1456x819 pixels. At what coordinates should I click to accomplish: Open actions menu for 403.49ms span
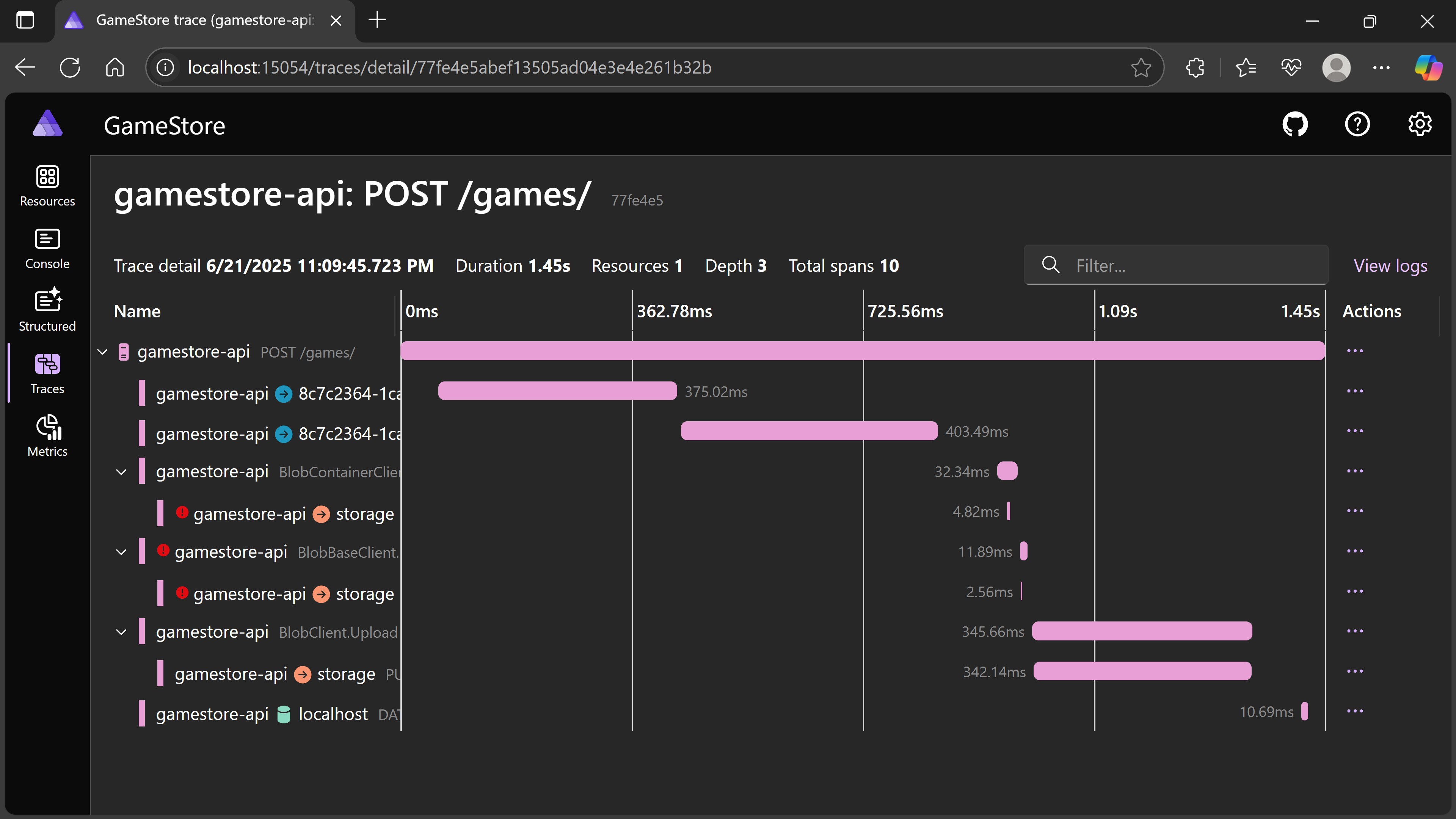1355,431
